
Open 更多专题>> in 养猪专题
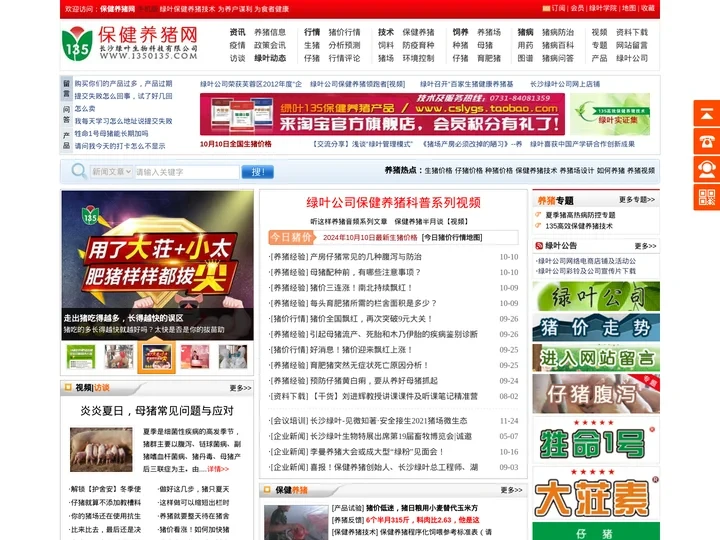(x=637, y=200)
